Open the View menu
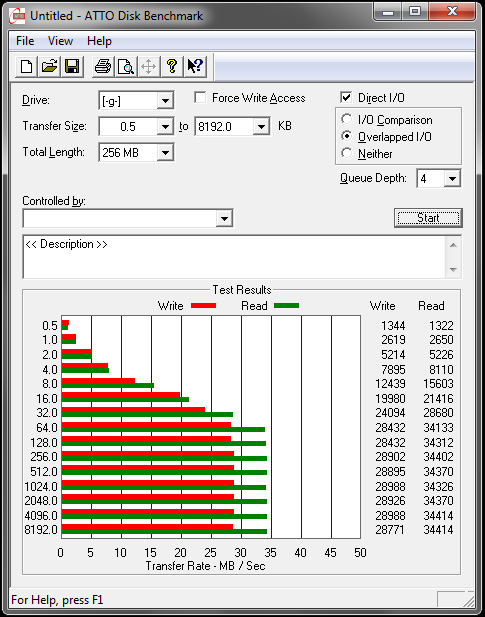Viewport: 485px width, 617px height. [60, 41]
